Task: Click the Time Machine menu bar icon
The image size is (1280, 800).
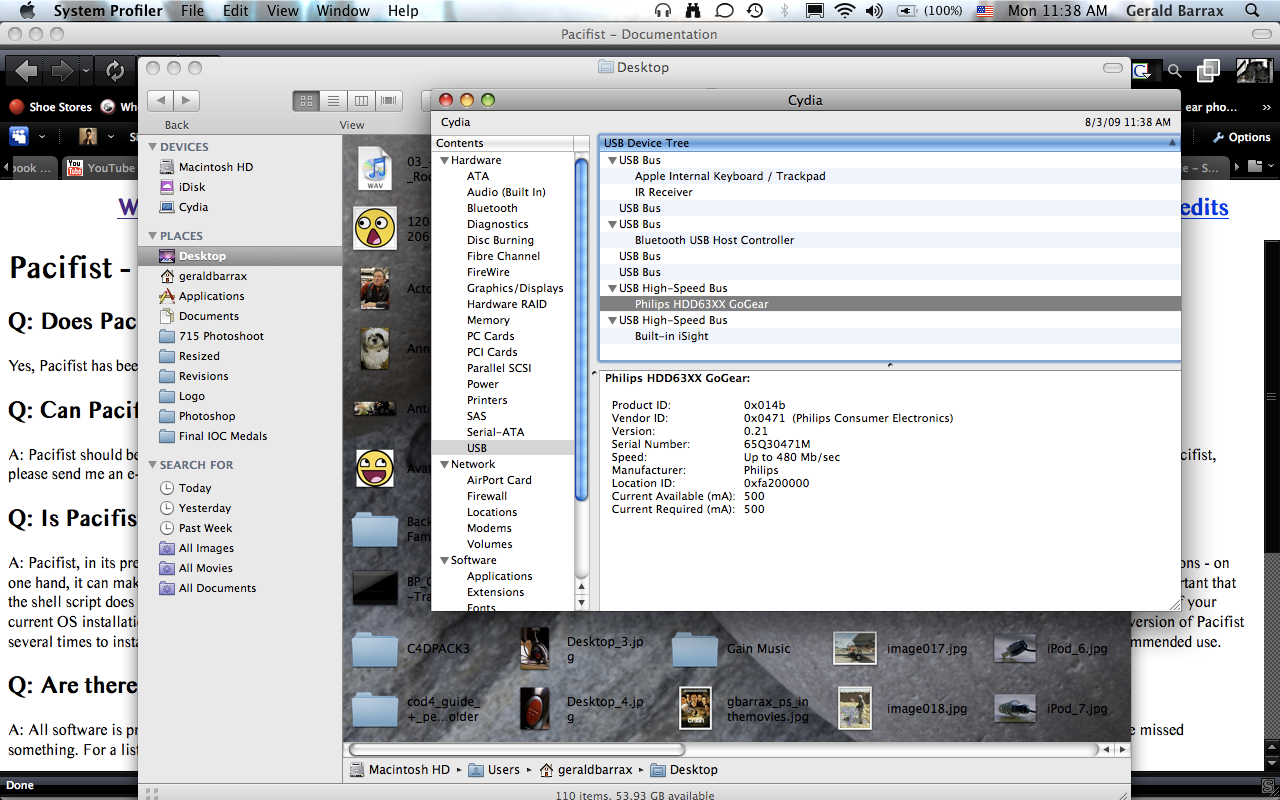Action: [755, 11]
